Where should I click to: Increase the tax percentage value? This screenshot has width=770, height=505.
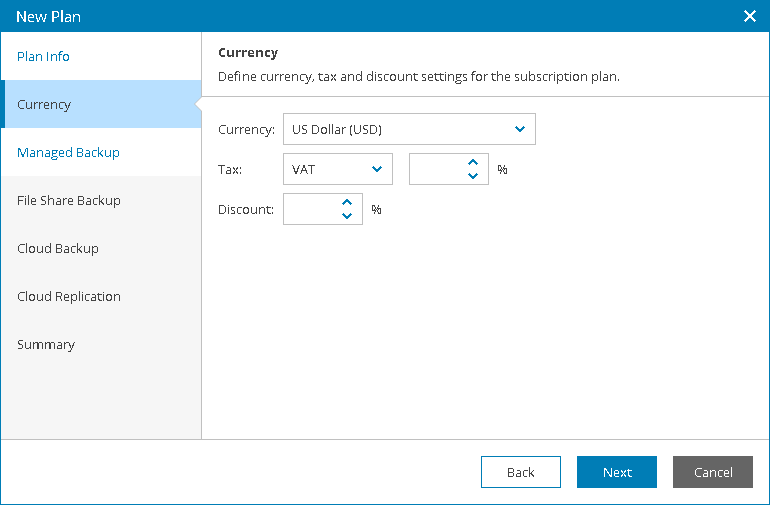point(473,163)
